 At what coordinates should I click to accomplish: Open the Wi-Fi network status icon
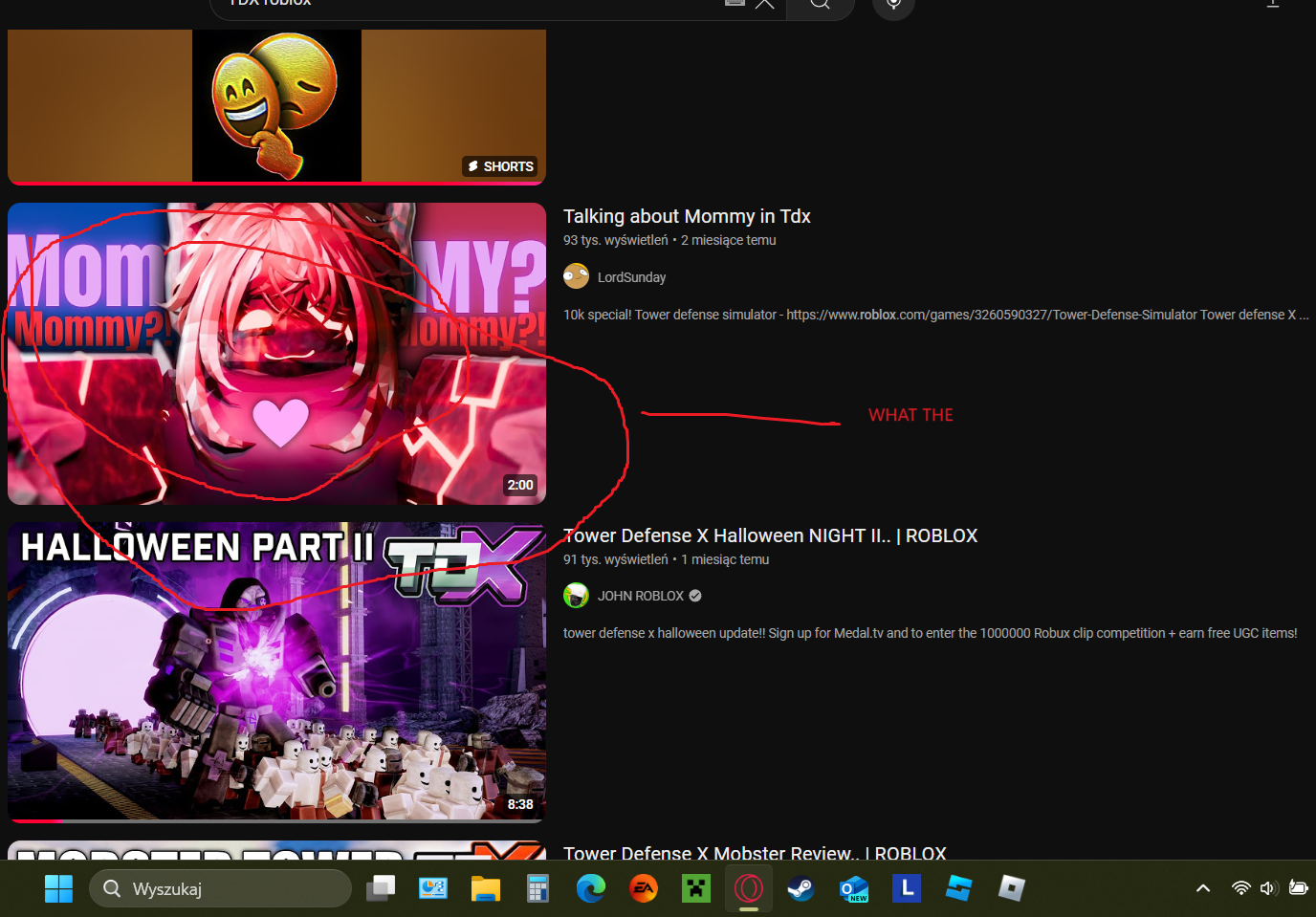pos(1240,888)
